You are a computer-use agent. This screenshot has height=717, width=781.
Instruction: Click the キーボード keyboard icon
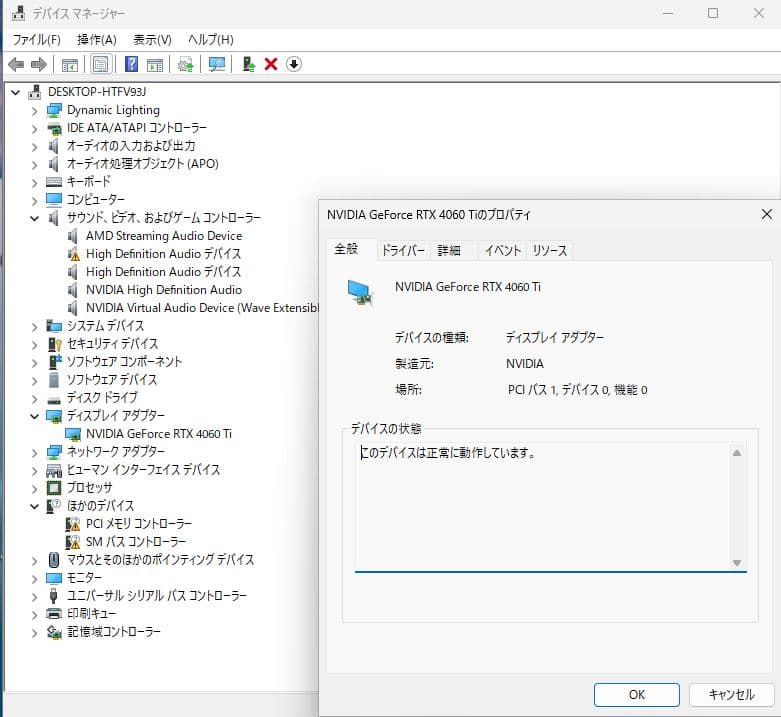[x=54, y=182]
